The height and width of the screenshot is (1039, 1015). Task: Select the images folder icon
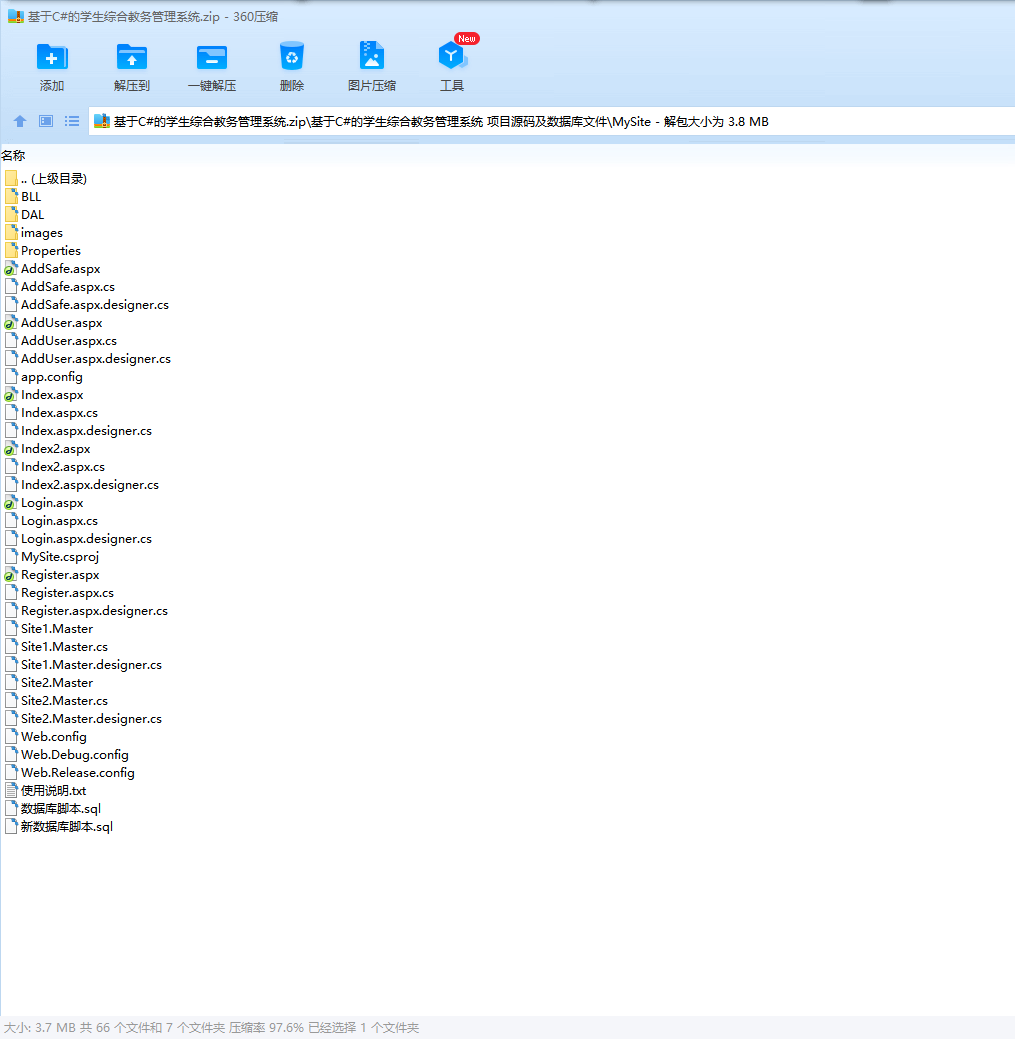(x=11, y=232)
